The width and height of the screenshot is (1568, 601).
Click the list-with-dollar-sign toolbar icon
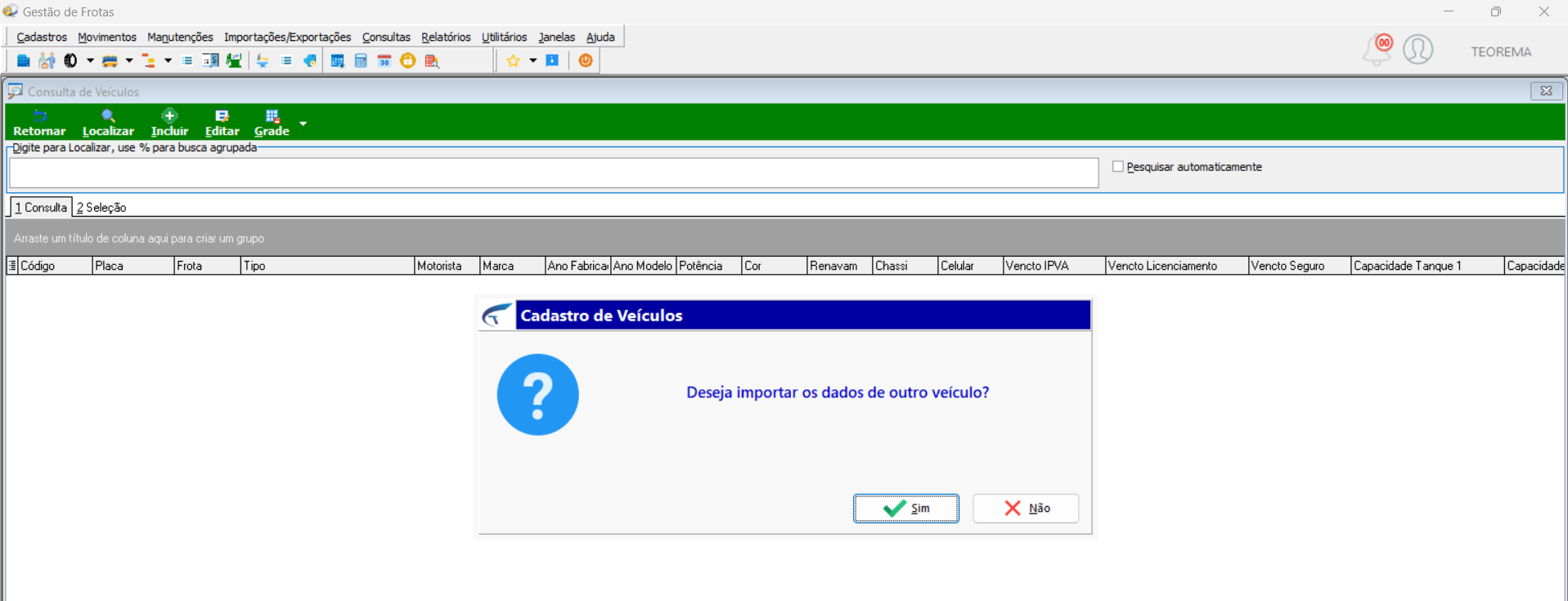(x=210, y=61)
